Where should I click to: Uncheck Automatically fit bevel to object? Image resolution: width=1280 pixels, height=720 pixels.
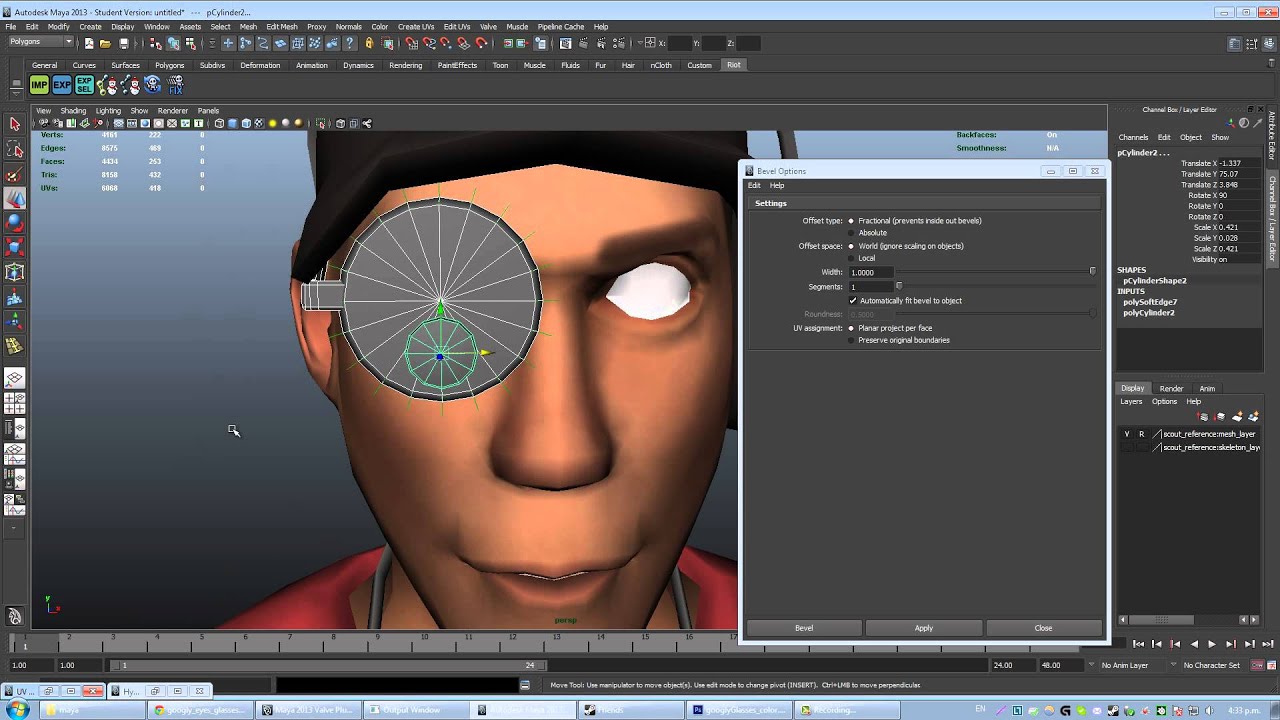(853, 301)
